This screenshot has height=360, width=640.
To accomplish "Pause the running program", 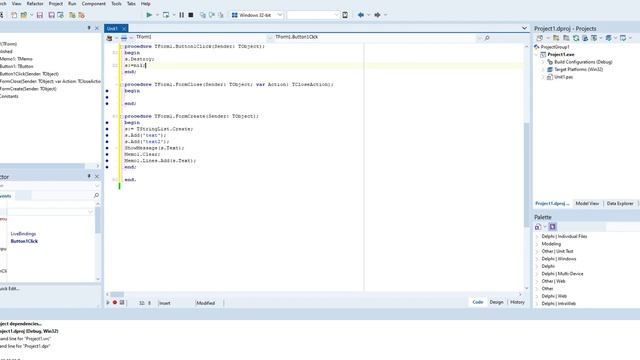I will coord(182,15).
